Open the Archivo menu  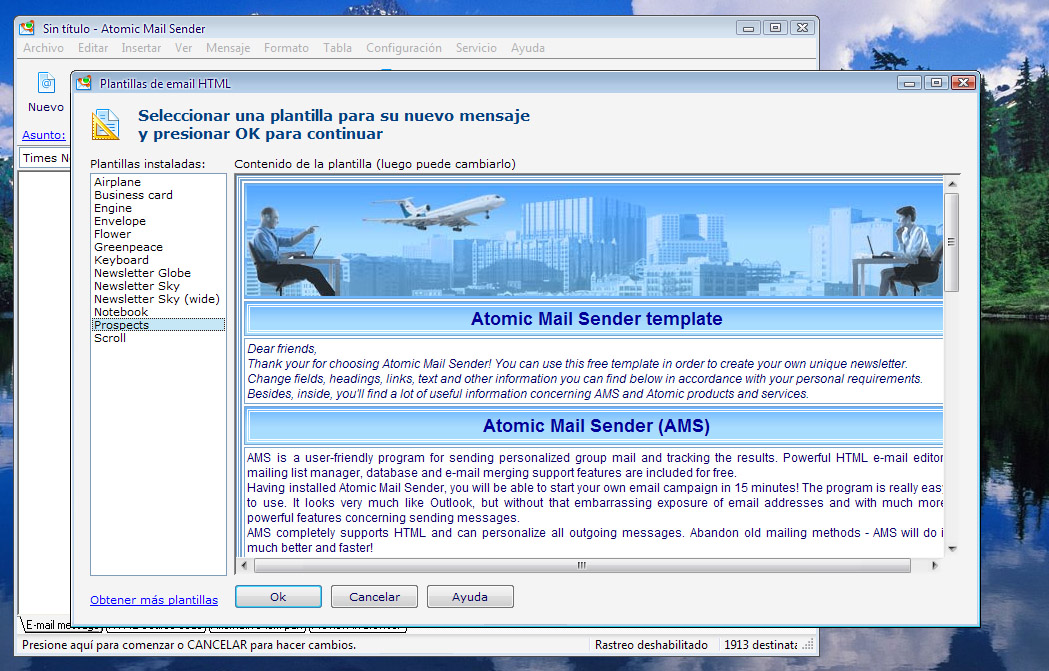pos(43,48)
